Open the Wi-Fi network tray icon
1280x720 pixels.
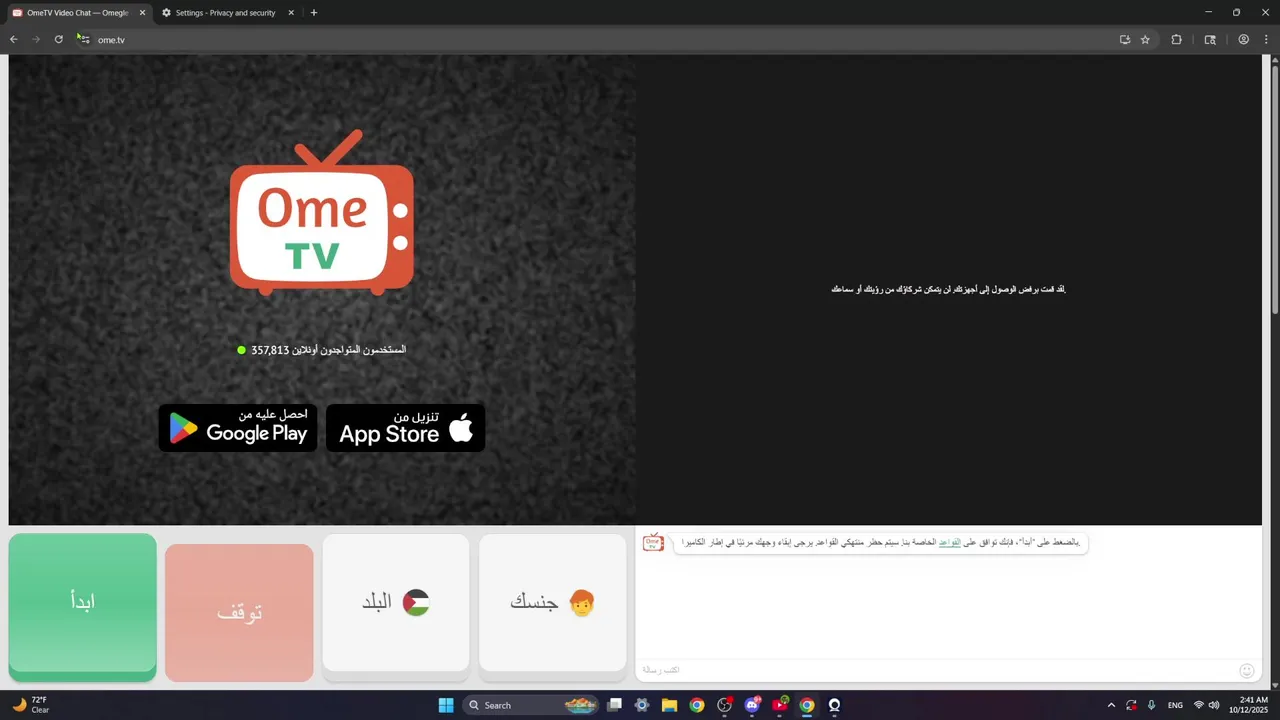[x=1199, y=705]
